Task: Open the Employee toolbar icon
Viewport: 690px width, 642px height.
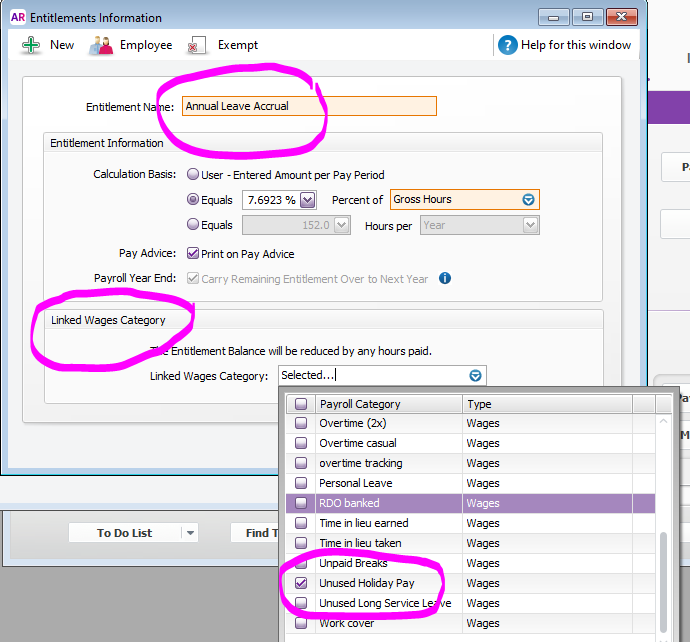Action: tap(101, 45)
